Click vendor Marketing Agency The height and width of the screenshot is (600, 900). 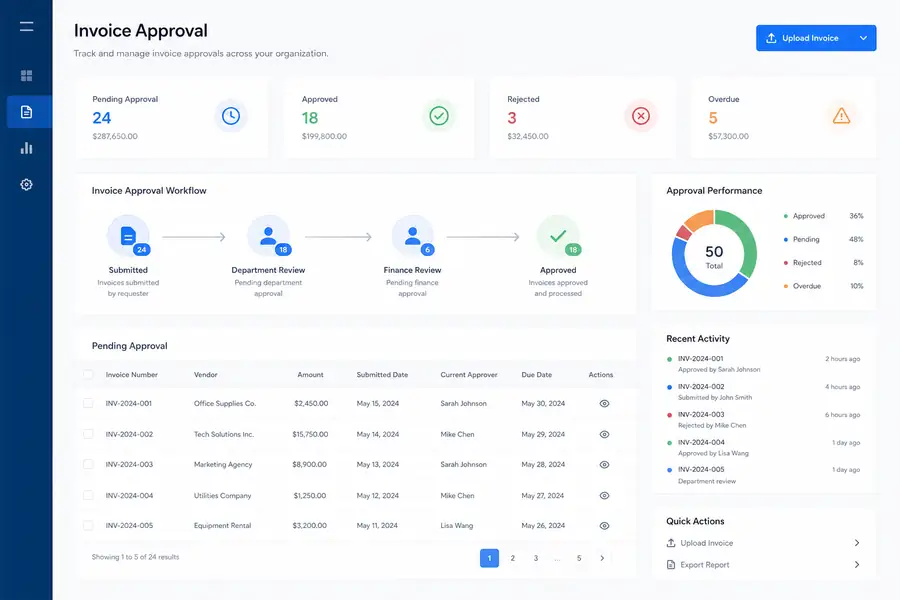(x=223, y=464)
